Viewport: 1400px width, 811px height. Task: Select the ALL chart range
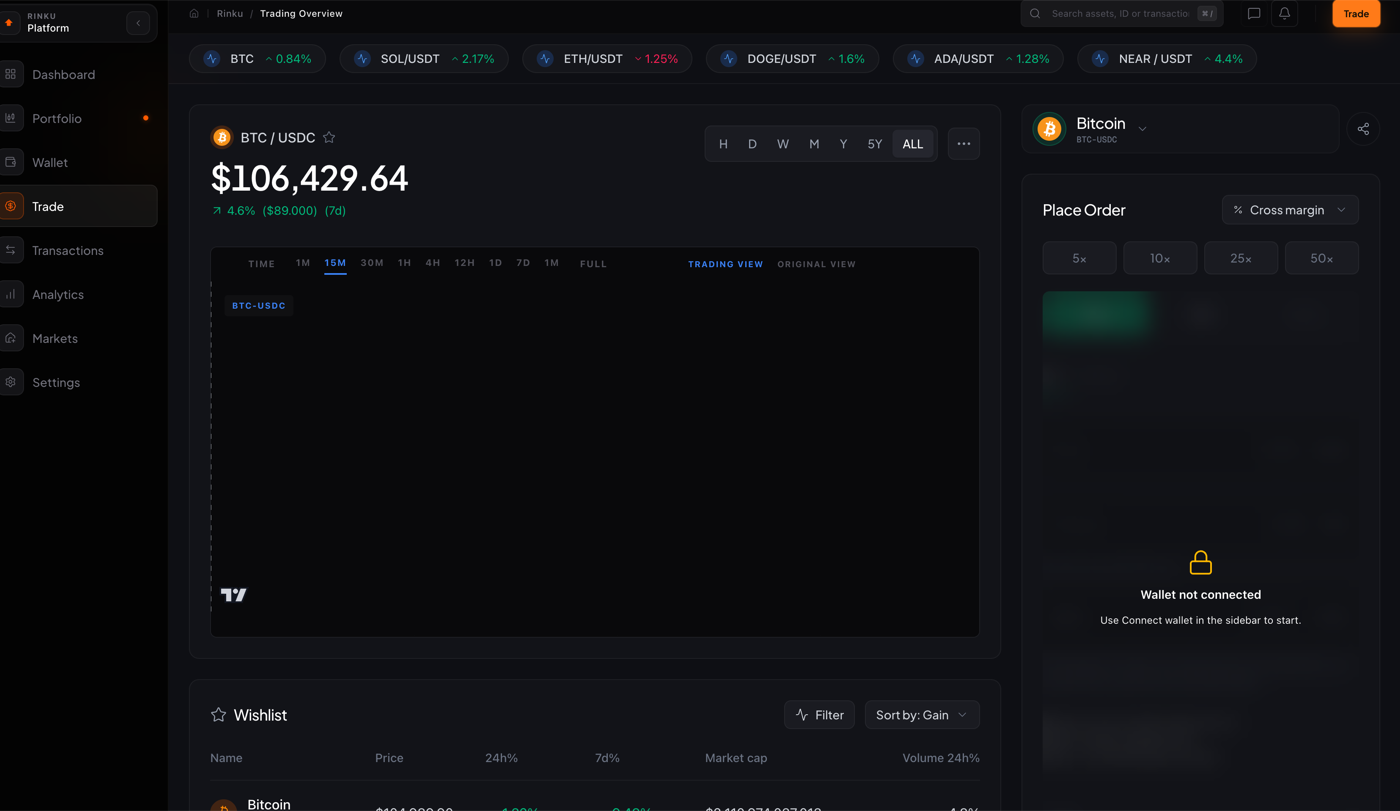point(913,144)
